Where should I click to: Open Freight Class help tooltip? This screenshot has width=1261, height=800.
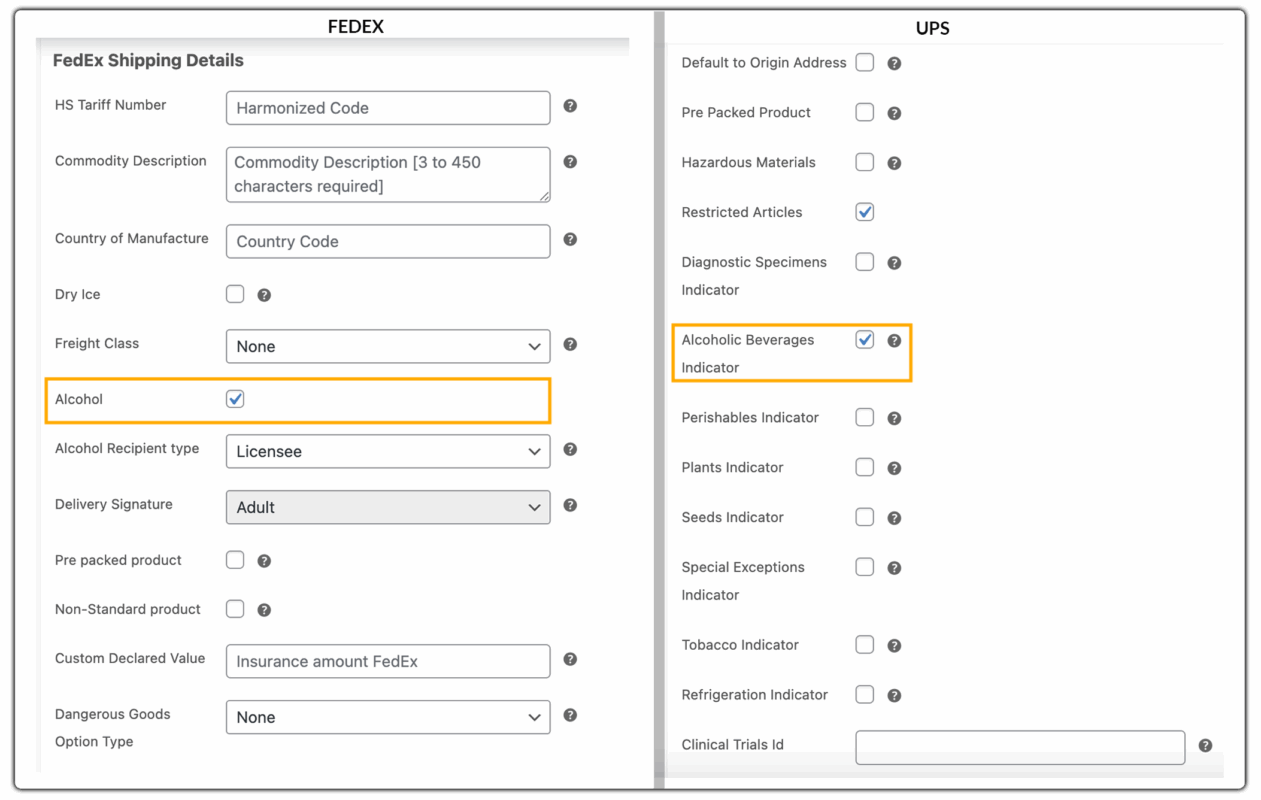(x=570, y=345)
